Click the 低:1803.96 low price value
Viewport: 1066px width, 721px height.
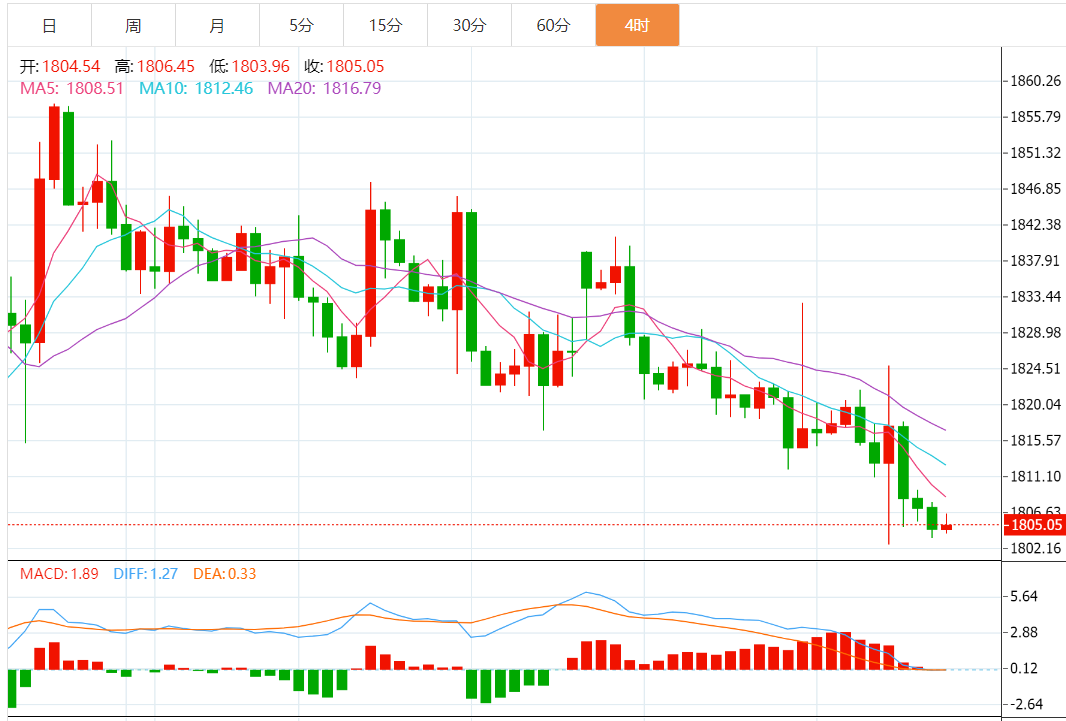250,67
